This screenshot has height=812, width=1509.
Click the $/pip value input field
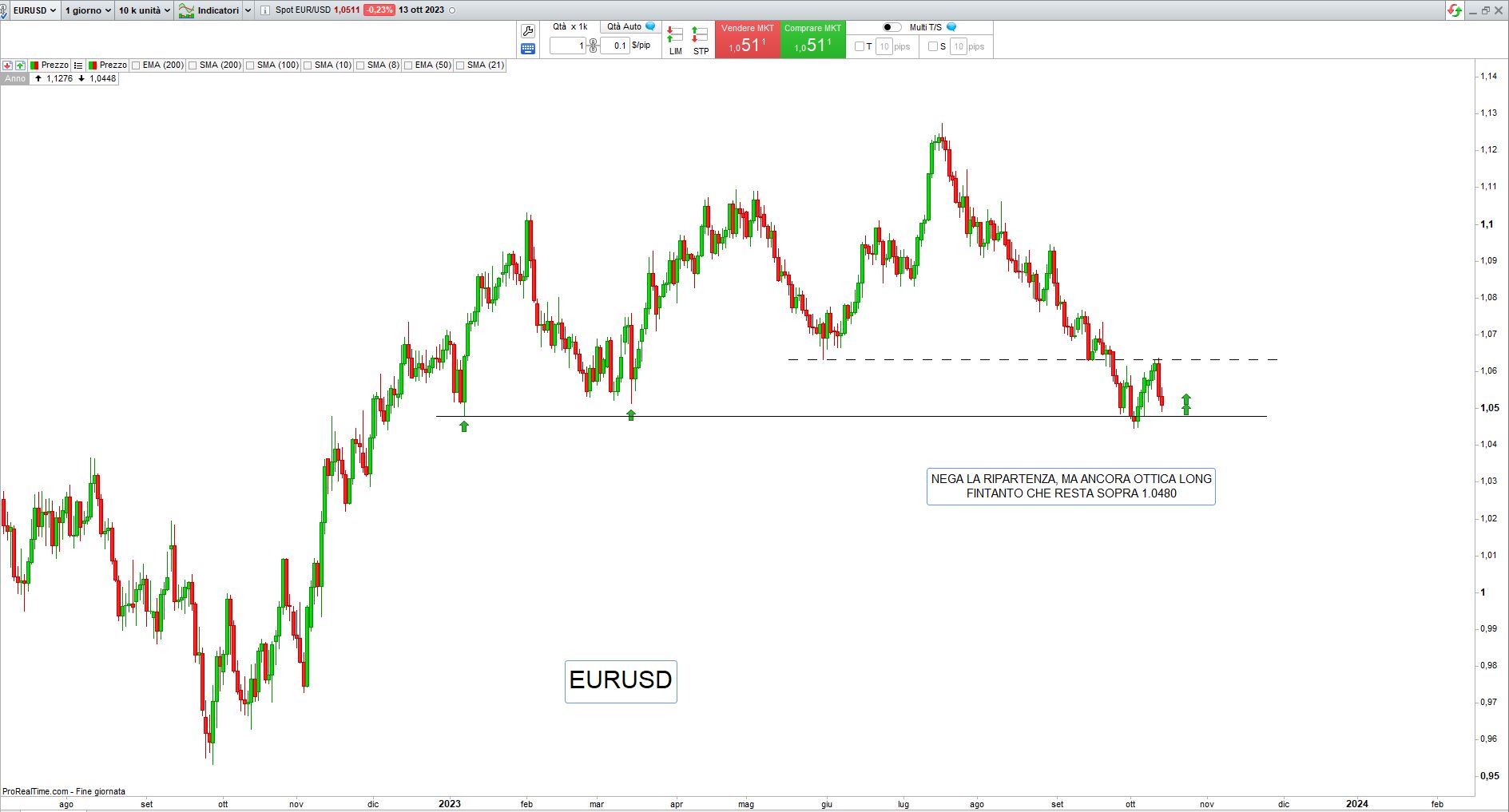(615, 46)
